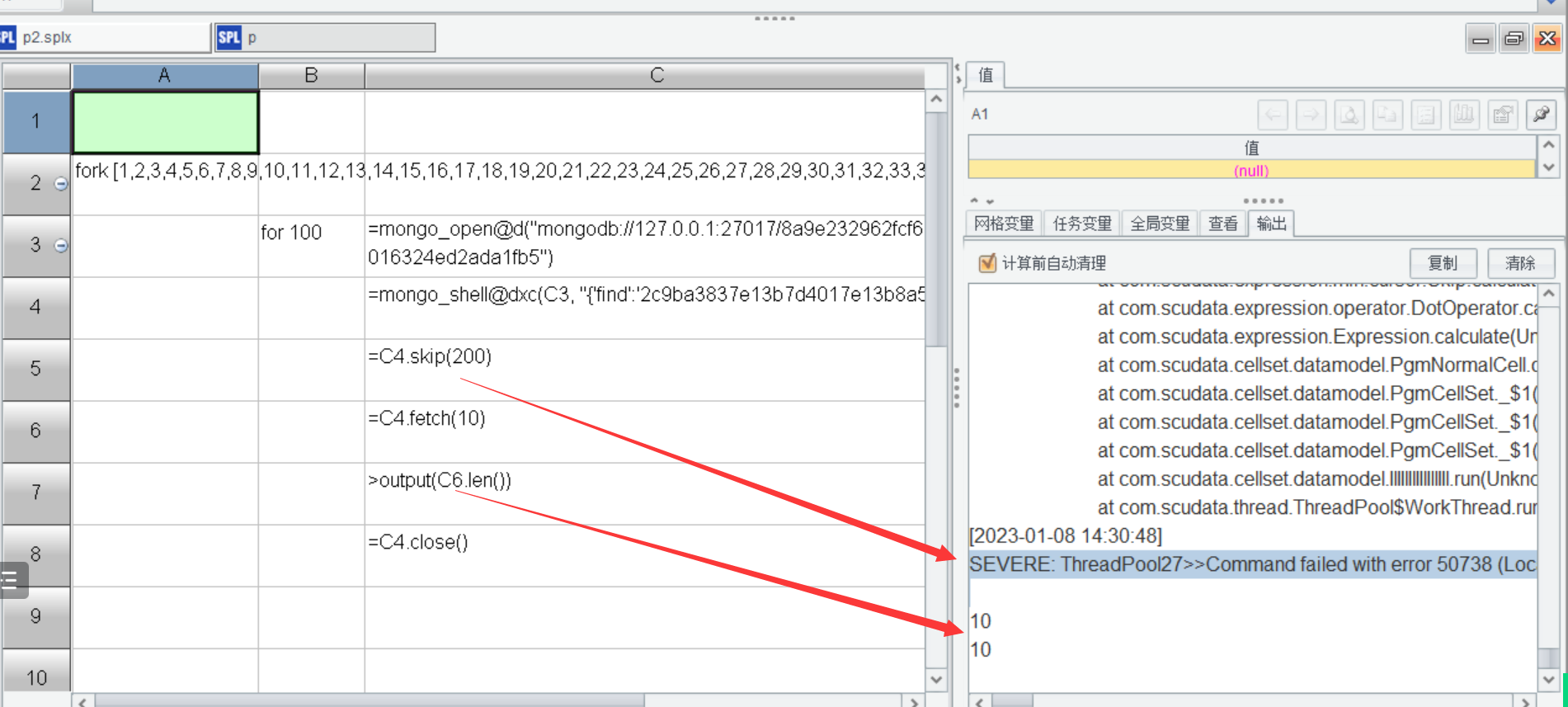Click the '[2023-01-08 14:30:48]' output timestamp
1568x707 pixels.
[1066, 535]
